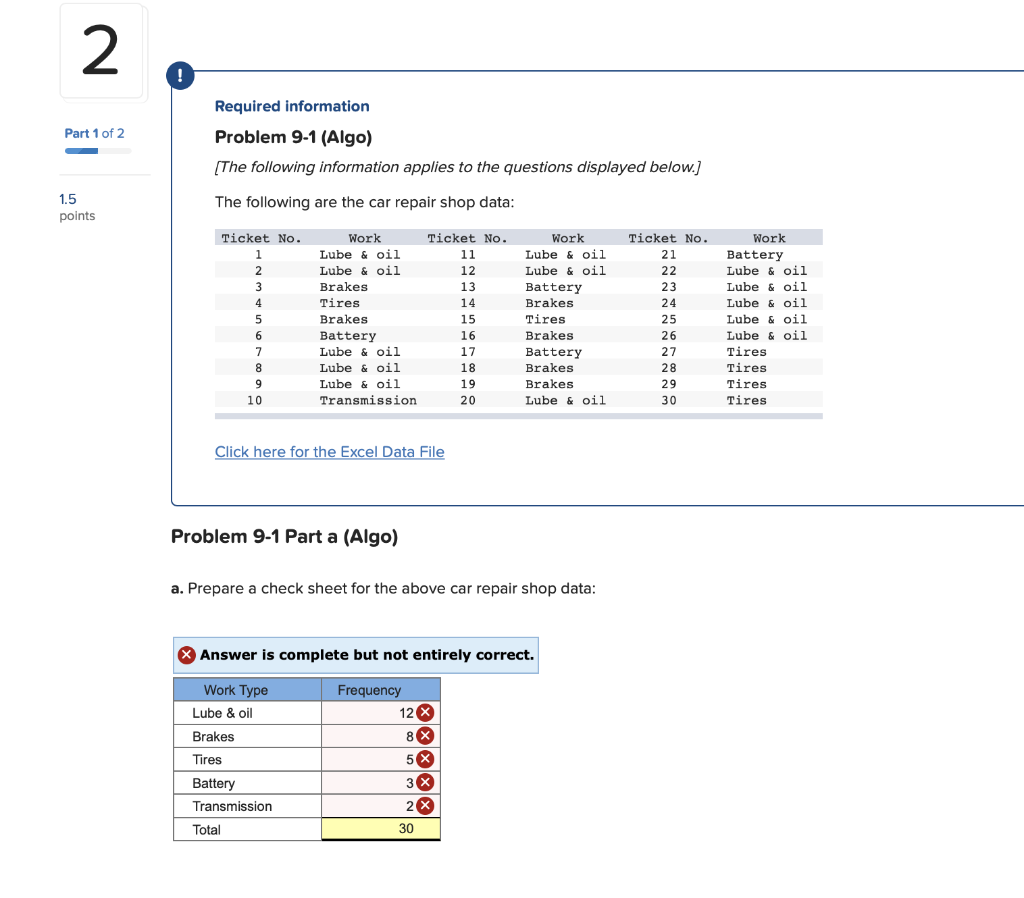Click the Lube & oil row label

coord(223,712)
